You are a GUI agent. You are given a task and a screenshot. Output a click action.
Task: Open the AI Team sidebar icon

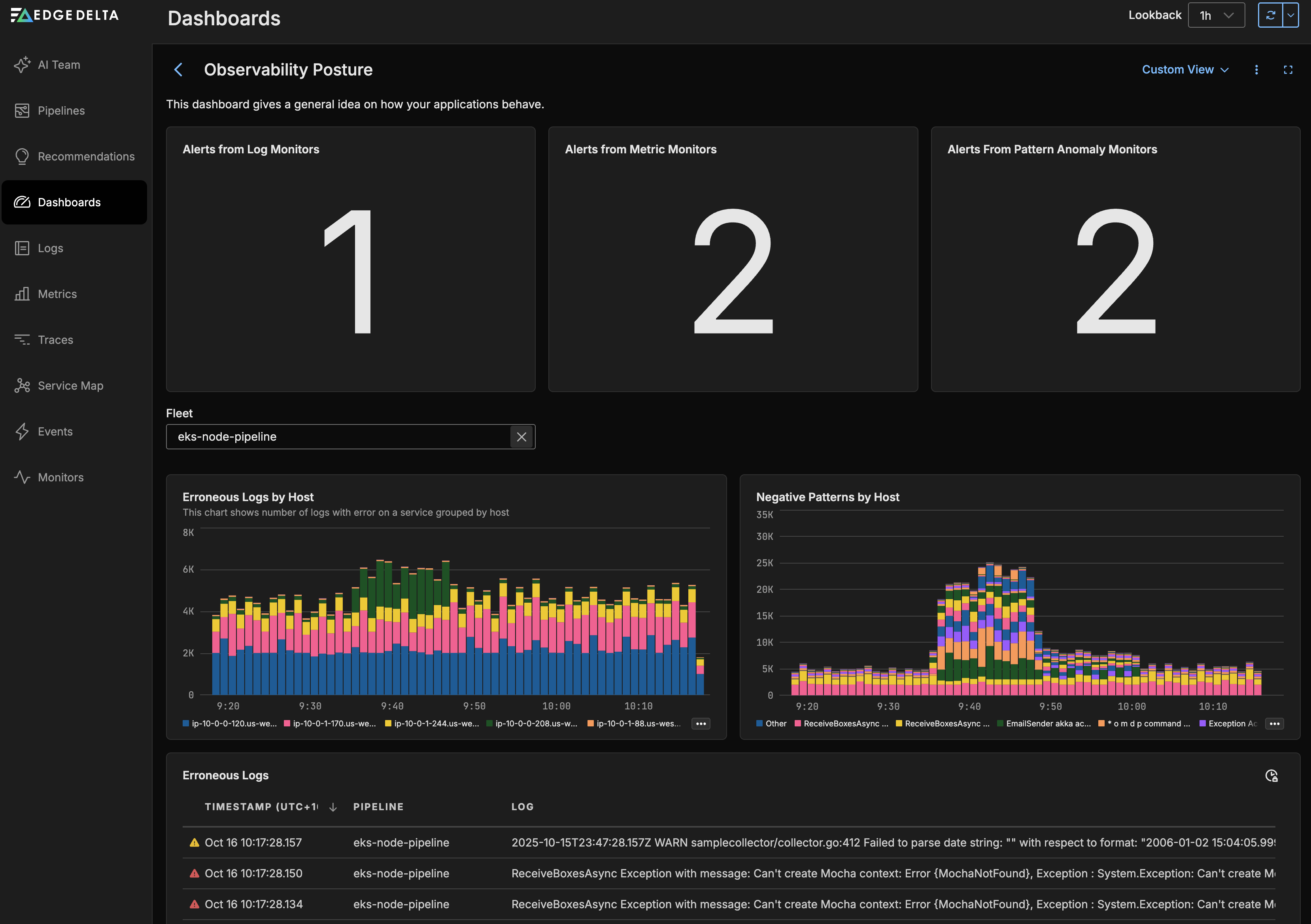tap(22, 64)
